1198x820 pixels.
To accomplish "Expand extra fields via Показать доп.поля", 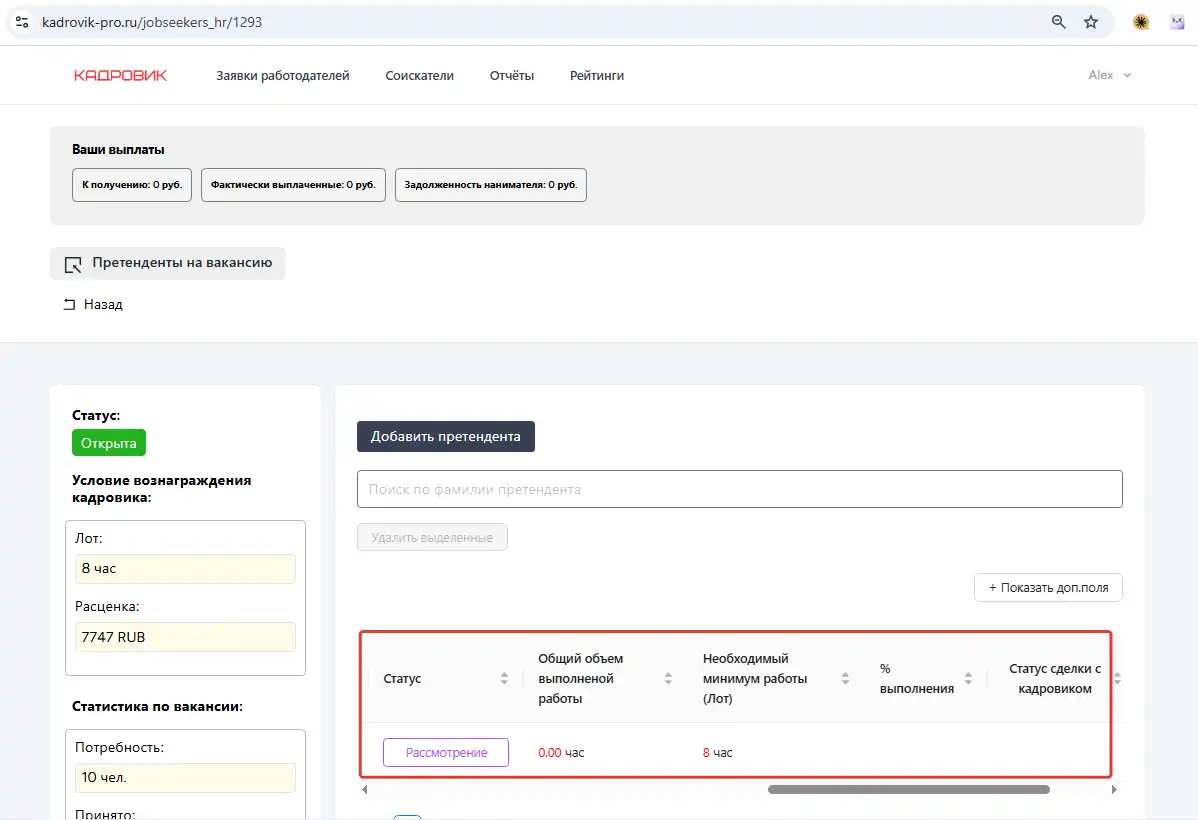I will 1048,588.
